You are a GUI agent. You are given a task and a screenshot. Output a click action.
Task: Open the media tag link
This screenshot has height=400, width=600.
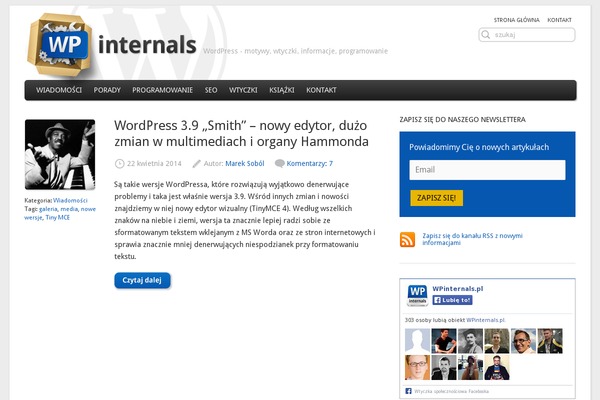click(69, 209)
